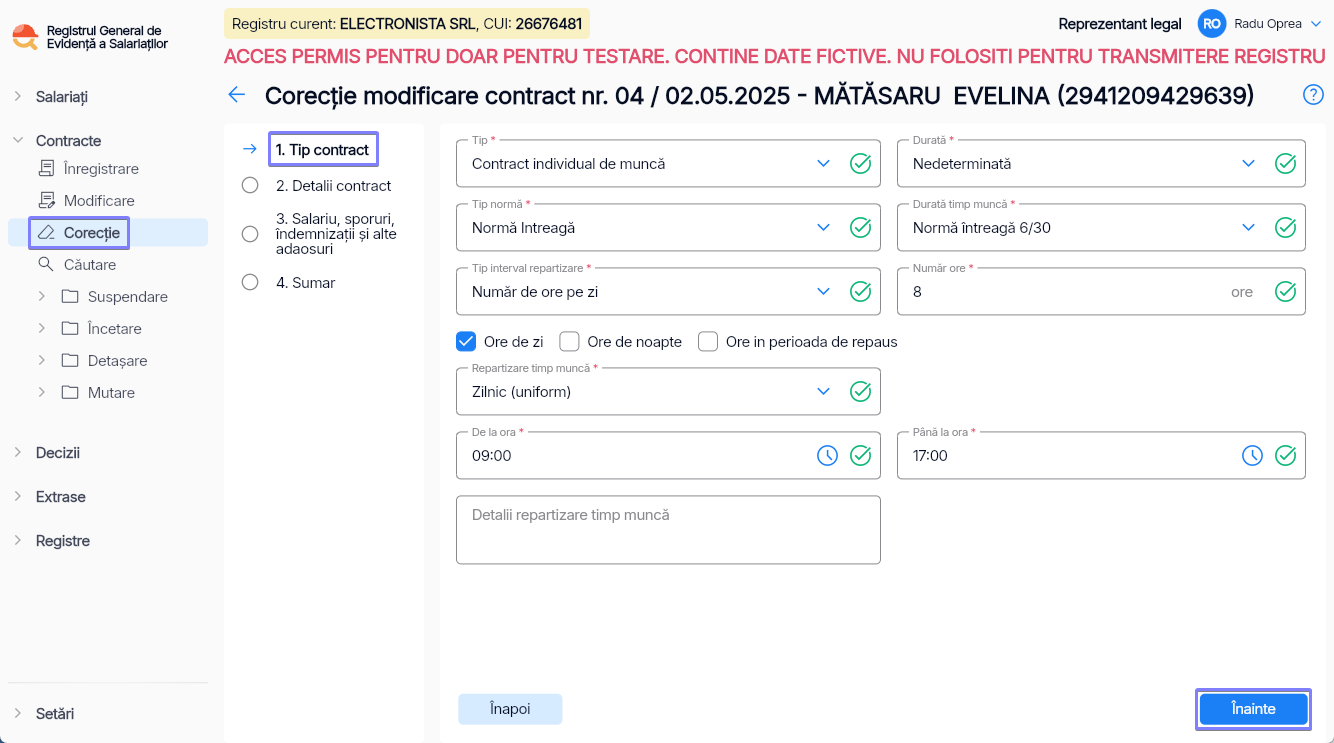Check the Ore de noapte checkbox
The width and height of the screenshot is (1334, 743).
click(x=570, y=342)
